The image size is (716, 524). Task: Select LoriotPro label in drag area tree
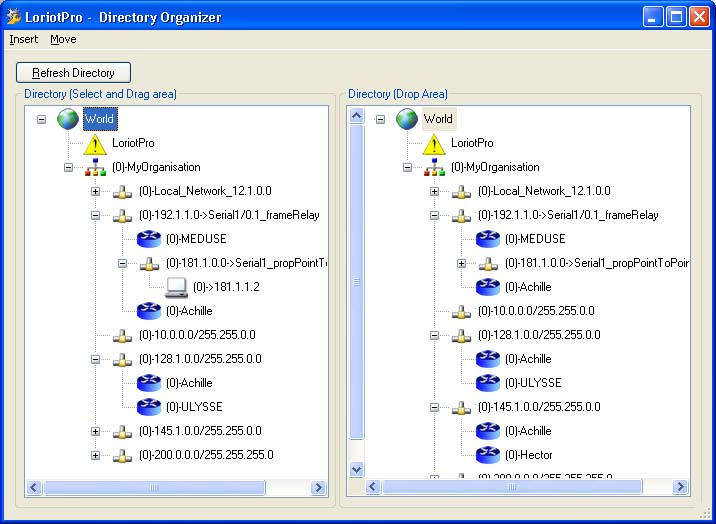[133, 143]
